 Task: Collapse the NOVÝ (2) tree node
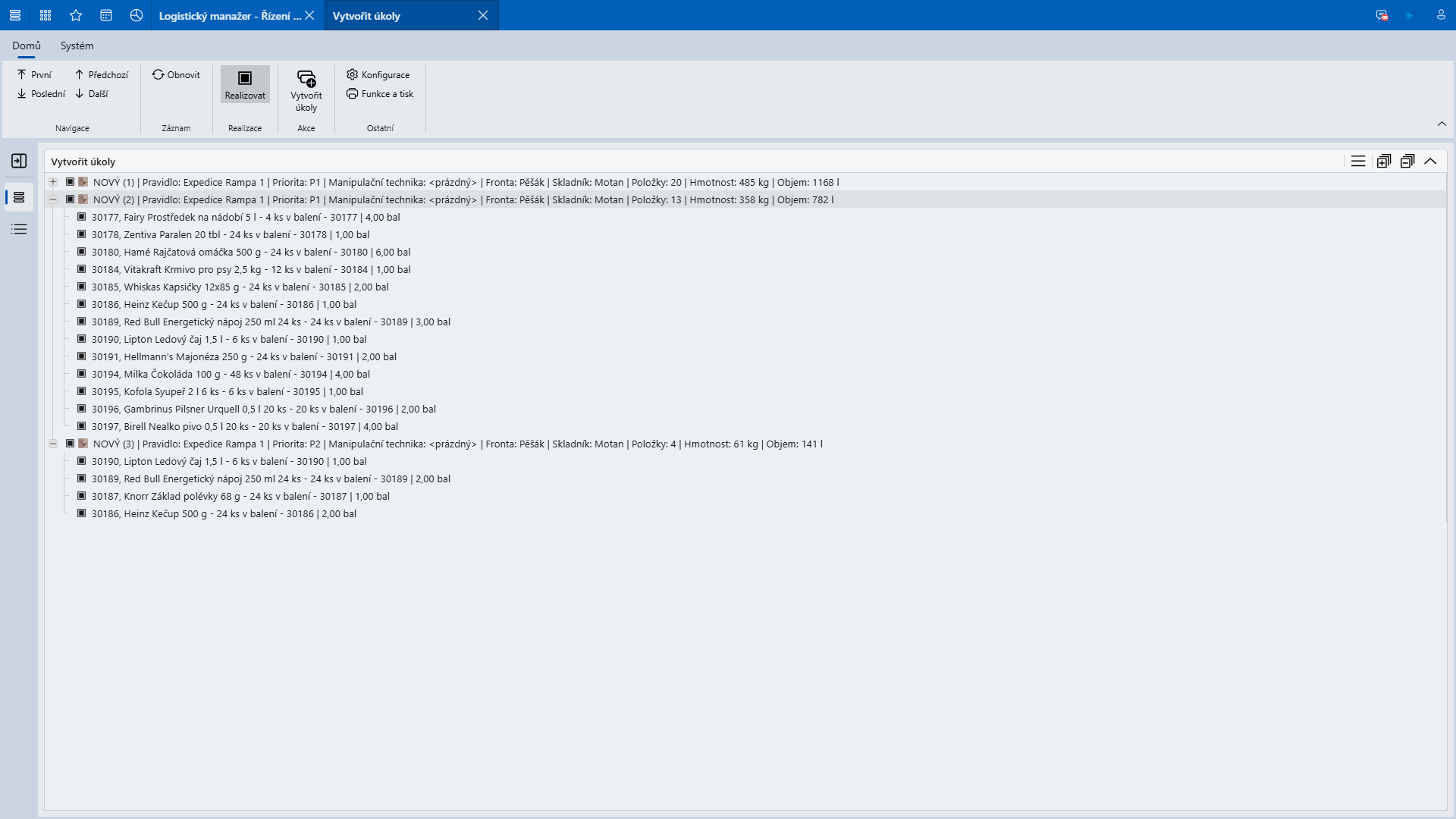click(53, 199)
